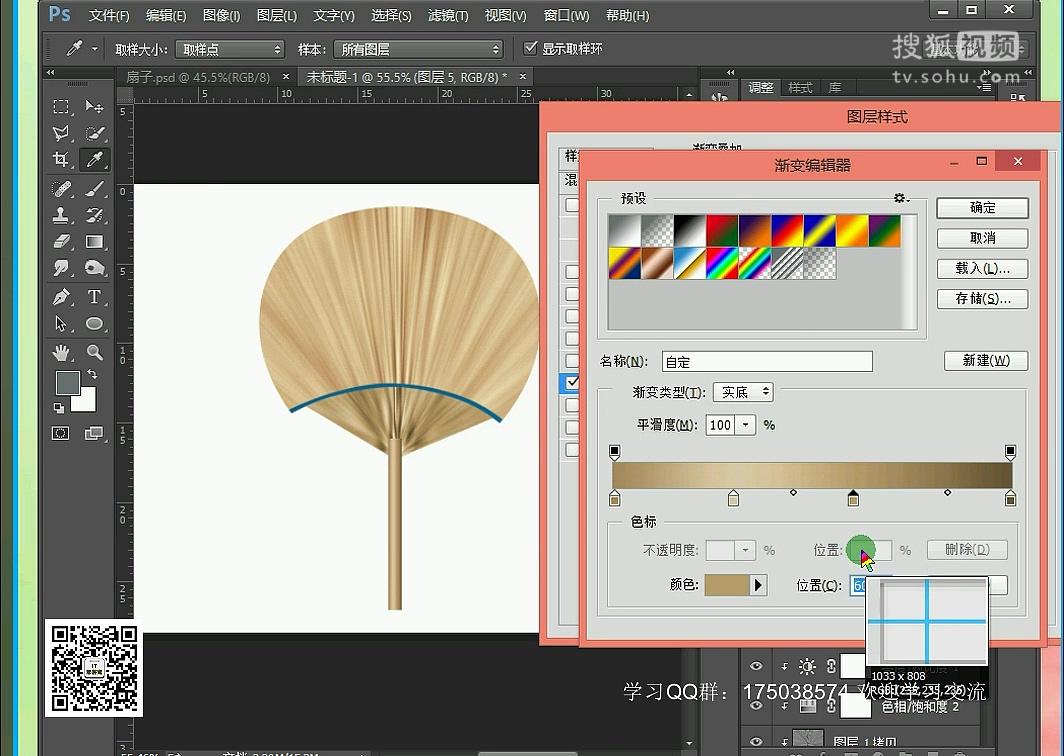Select the black-to-white gradient preset
Viewport: 1064px width, 756px height.
coord(689,231)
